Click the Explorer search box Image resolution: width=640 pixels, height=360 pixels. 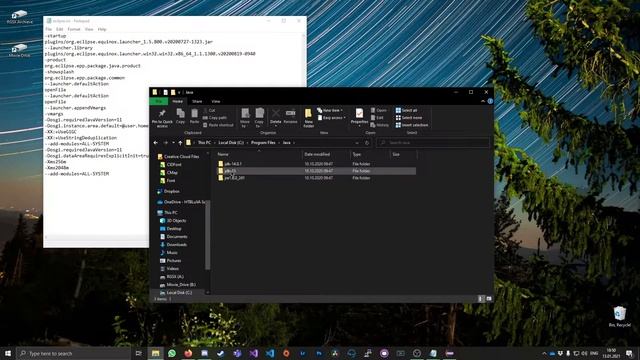[433, 143]
